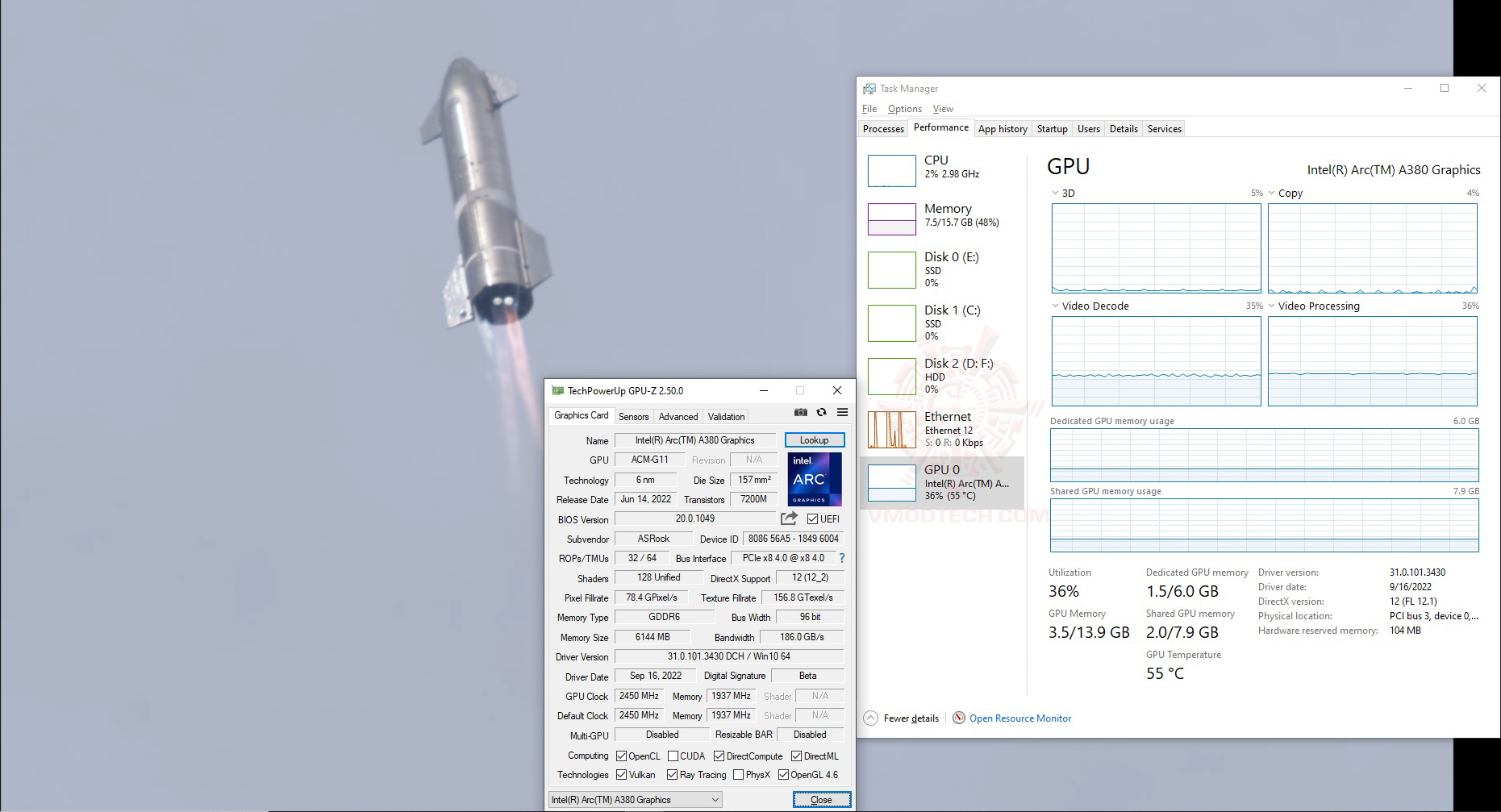This screenshot has width=1501, height=812.
Task: Select the Ethernet activity graph thumbnail
Action: 892,430
